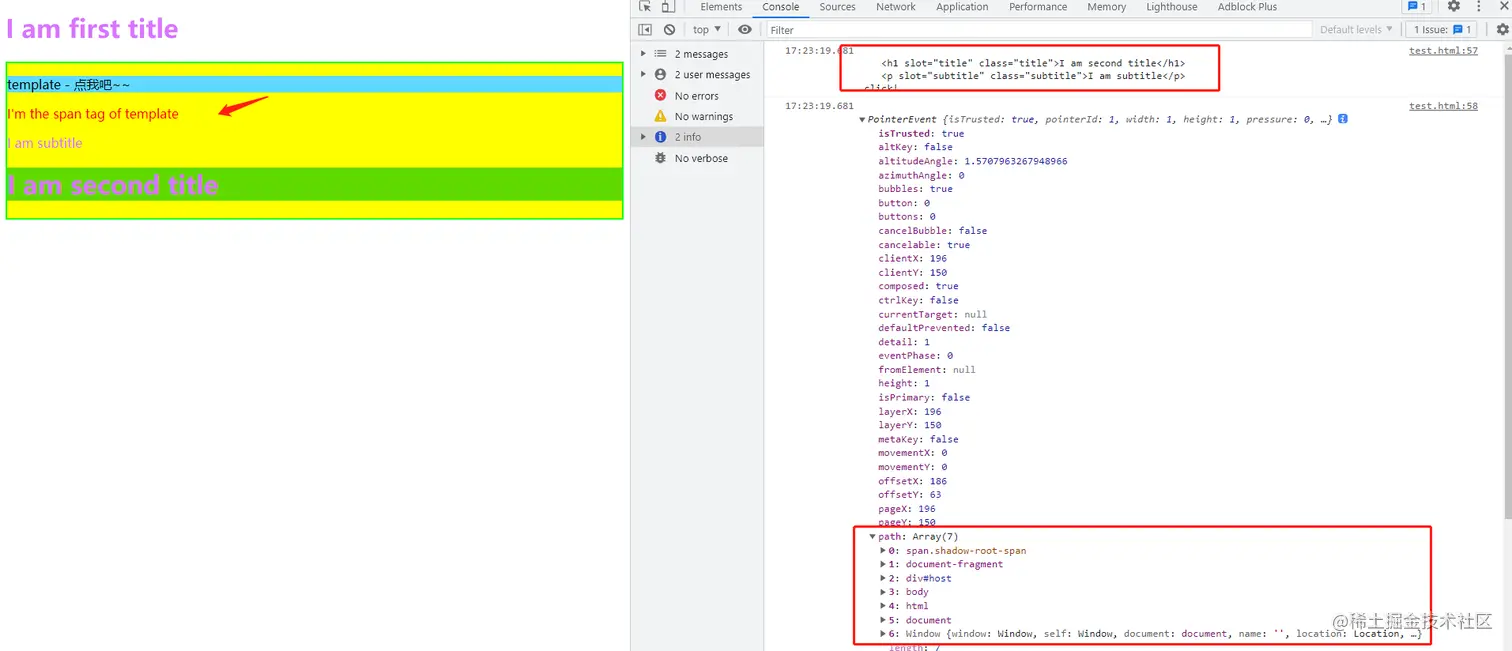This screenshot has width=1512, height=651.
Task: Expand path item 2 div#host
Action: pyautogui.click(x=883, y=579)
